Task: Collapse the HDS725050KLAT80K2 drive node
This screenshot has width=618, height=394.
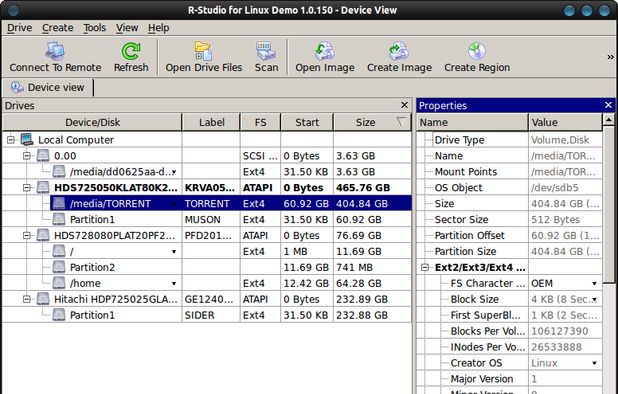Action: [x=27, y=188]
